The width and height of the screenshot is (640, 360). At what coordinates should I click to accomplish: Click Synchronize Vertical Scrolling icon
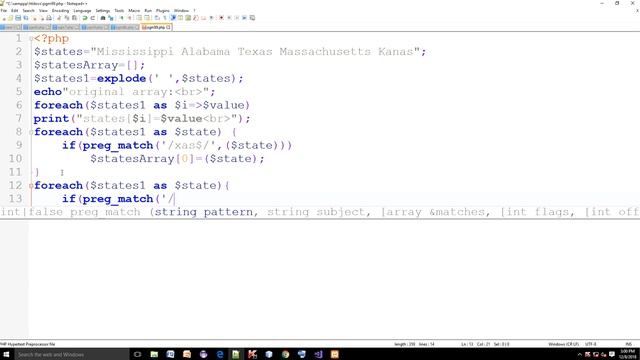pyautogui.click(x=139, y=18)
